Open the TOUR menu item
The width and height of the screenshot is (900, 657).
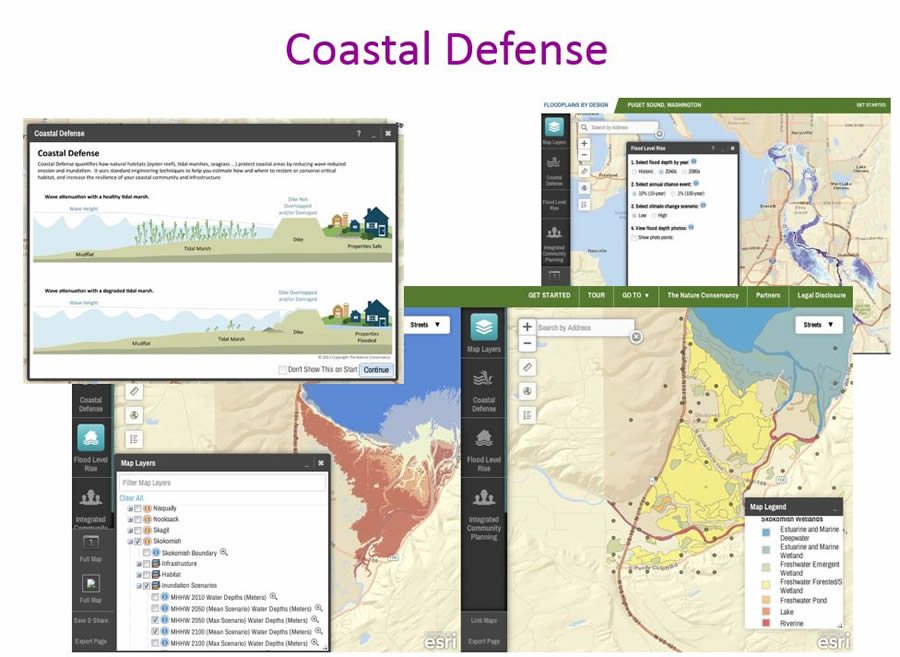click(596, 296)
